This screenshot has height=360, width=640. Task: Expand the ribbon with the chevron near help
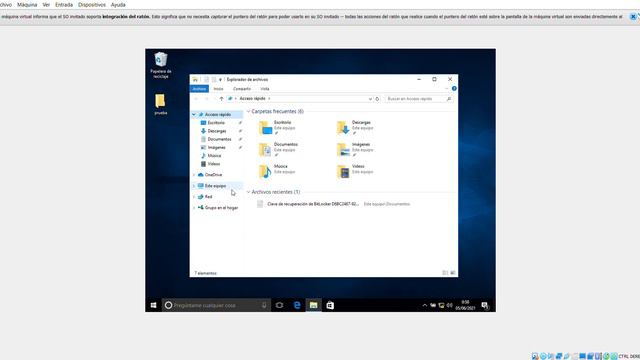(447, 89)
